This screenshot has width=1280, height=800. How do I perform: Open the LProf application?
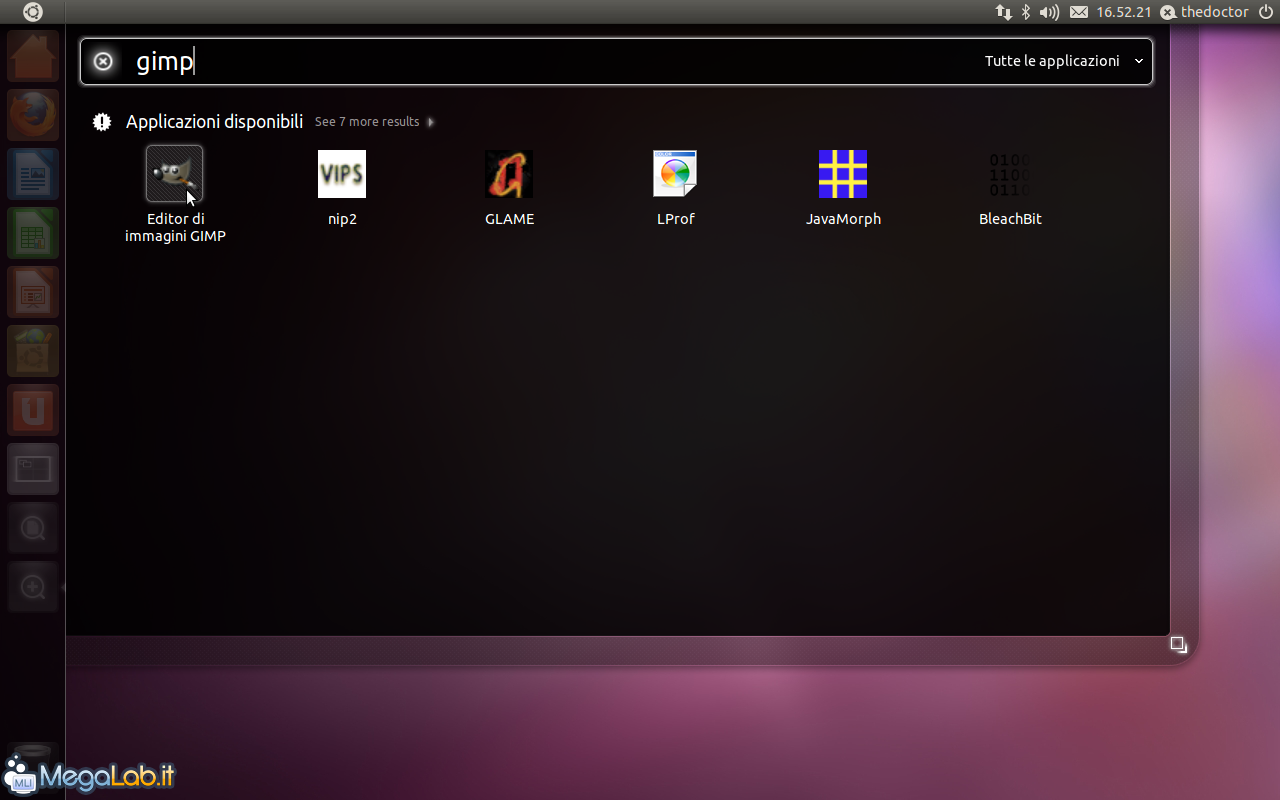tap(675, 175)
